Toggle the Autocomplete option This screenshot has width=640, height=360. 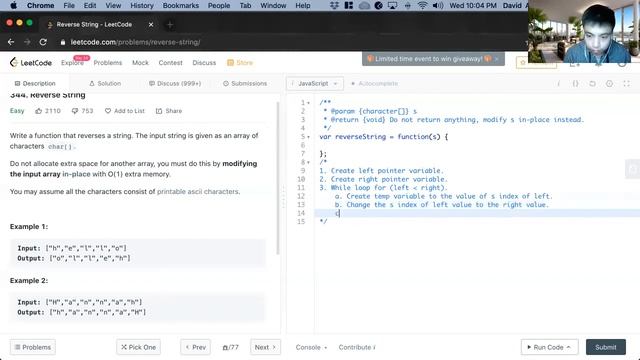(x=374, y=83)
